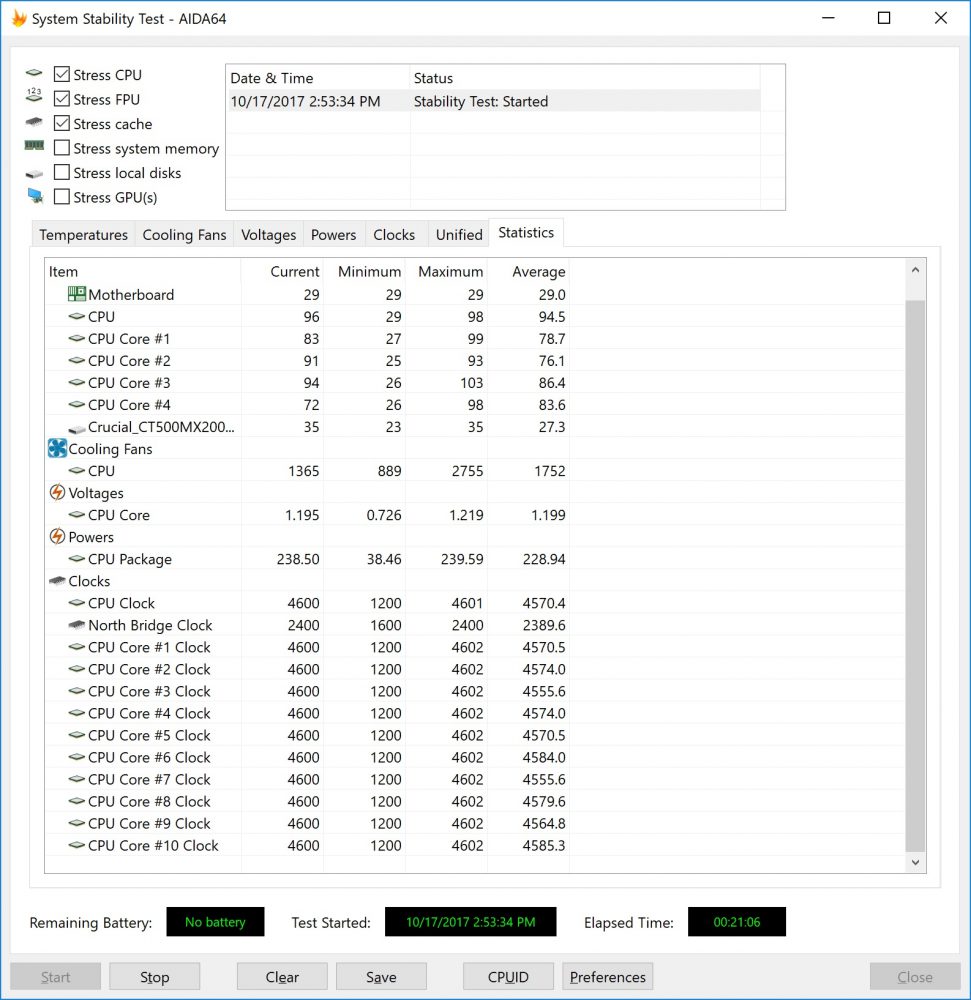
Task: Click the CPU Clock row icon
Action: (x=77, y=603)
